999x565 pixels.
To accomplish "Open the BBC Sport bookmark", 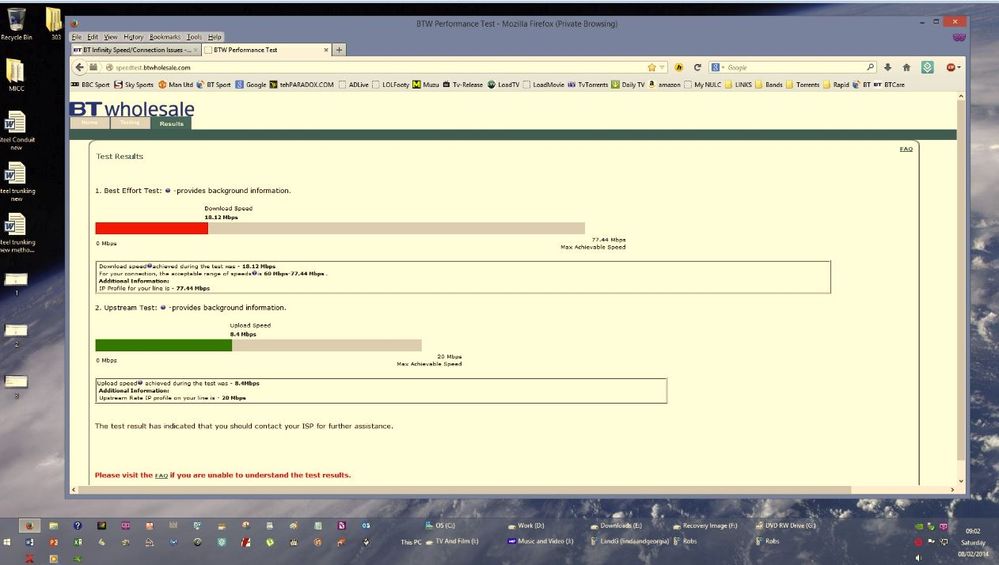I will click(x=90, y=84).
